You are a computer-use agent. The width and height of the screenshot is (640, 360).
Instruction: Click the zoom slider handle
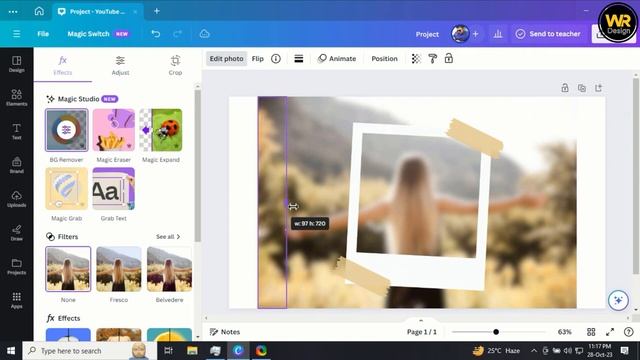pos(496,332)
